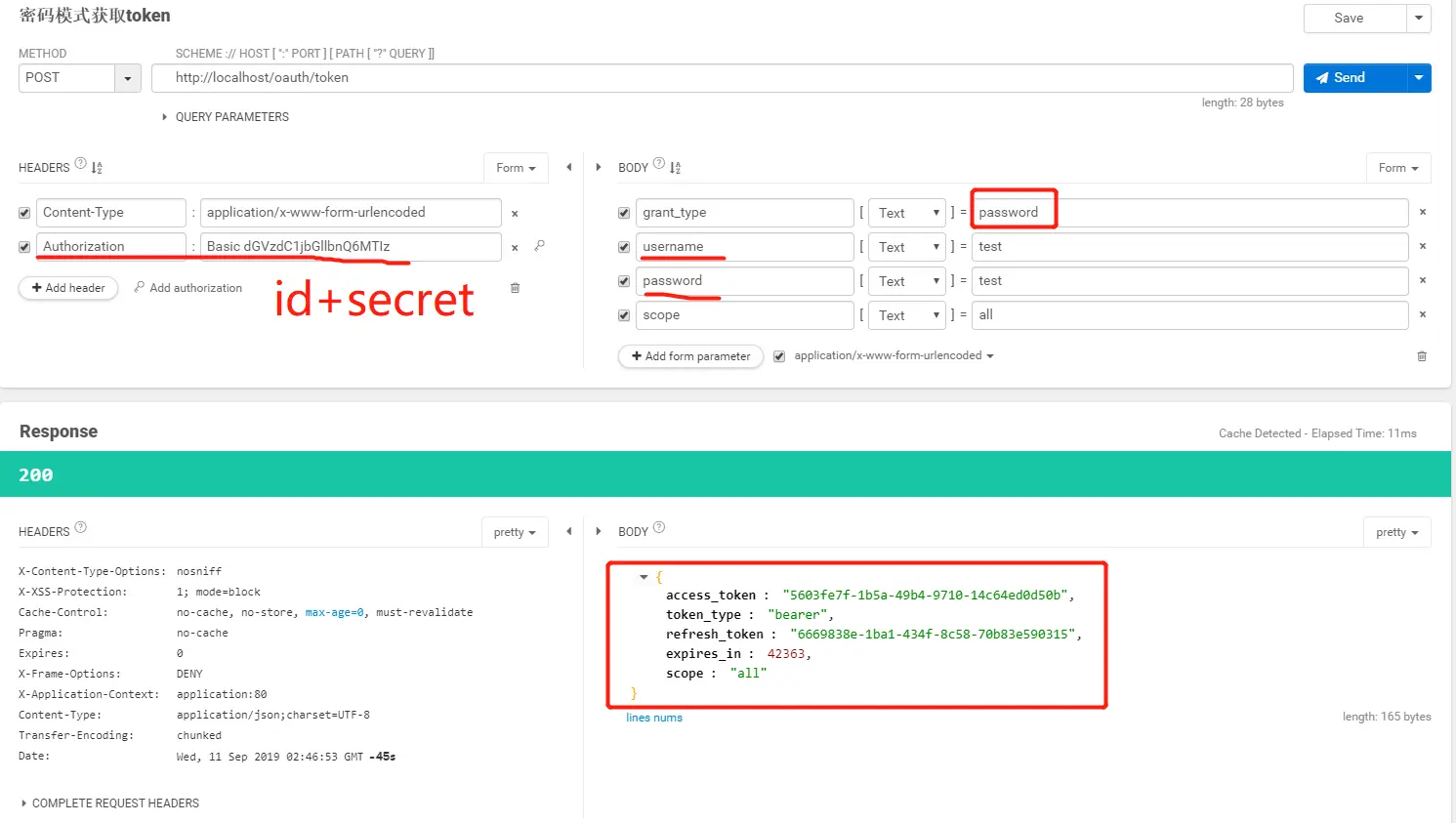Image resolution: width=1456 pixels, height=823 pixels.
Task: Change password parameter Text type
Action: pyautogui.click(x=907, y=281)
